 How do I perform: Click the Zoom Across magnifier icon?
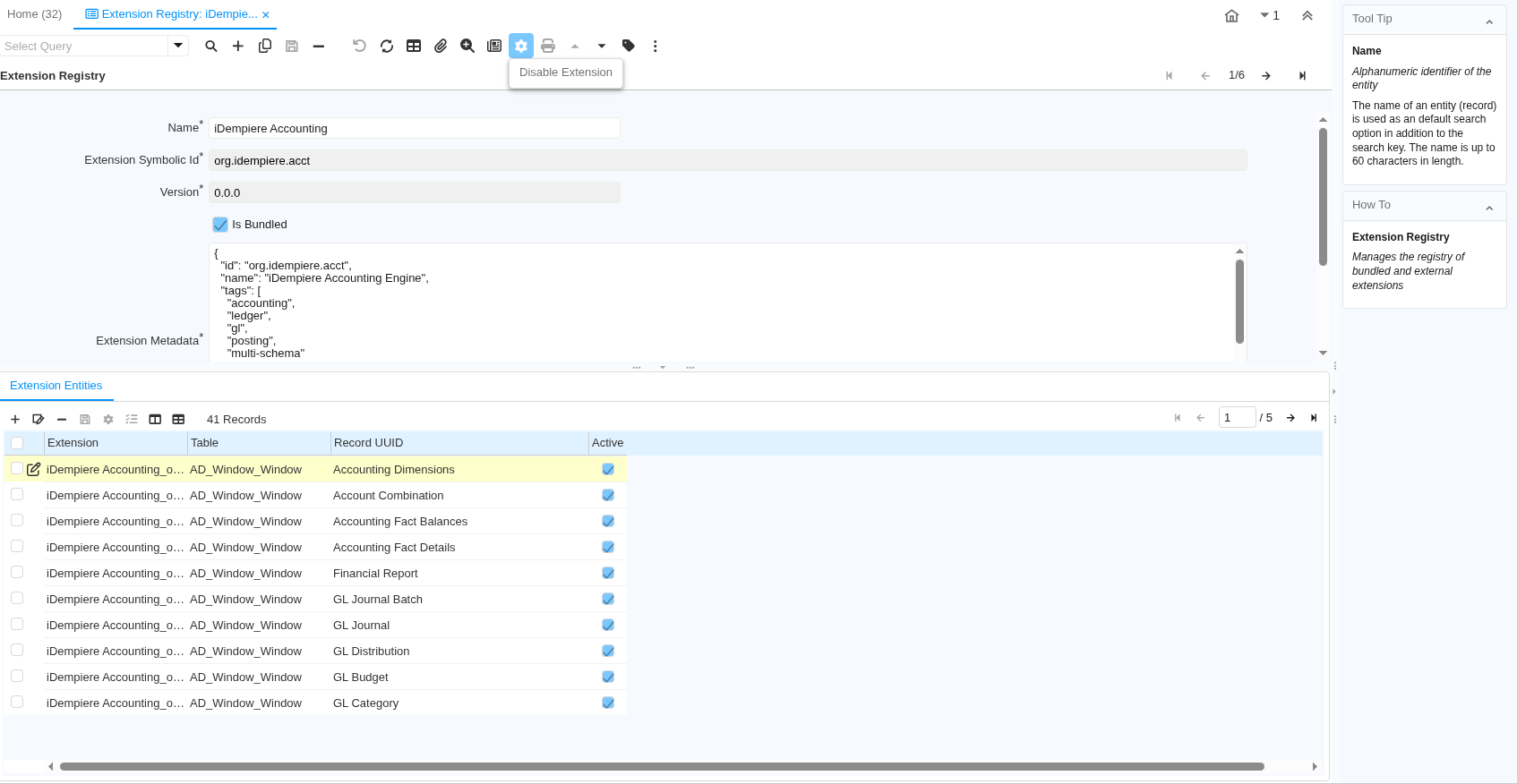pyautogui.click(x=467, y=46)
